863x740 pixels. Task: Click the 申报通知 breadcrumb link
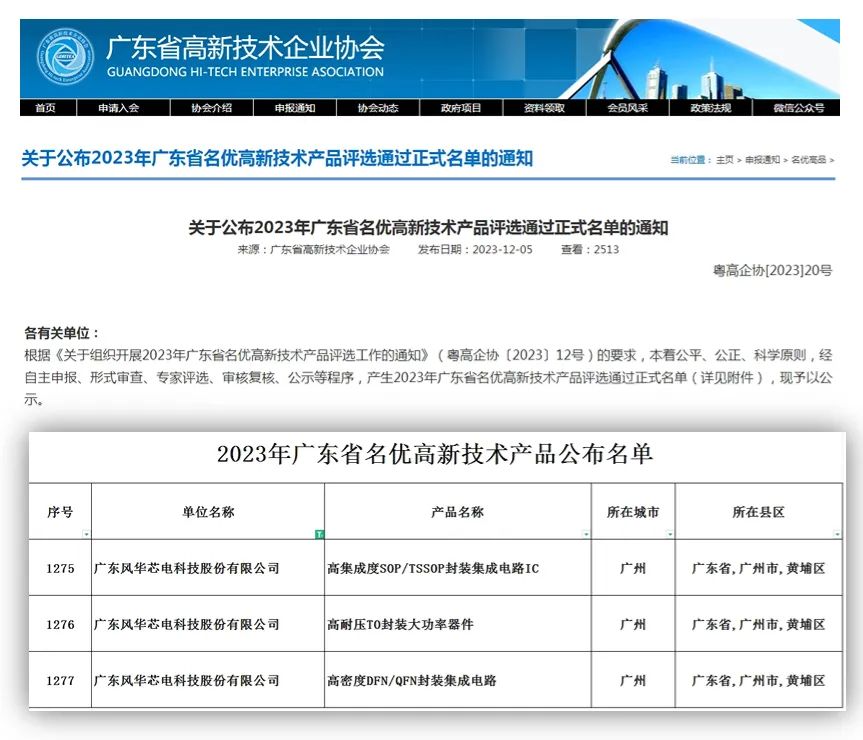(x=762, y=160)
